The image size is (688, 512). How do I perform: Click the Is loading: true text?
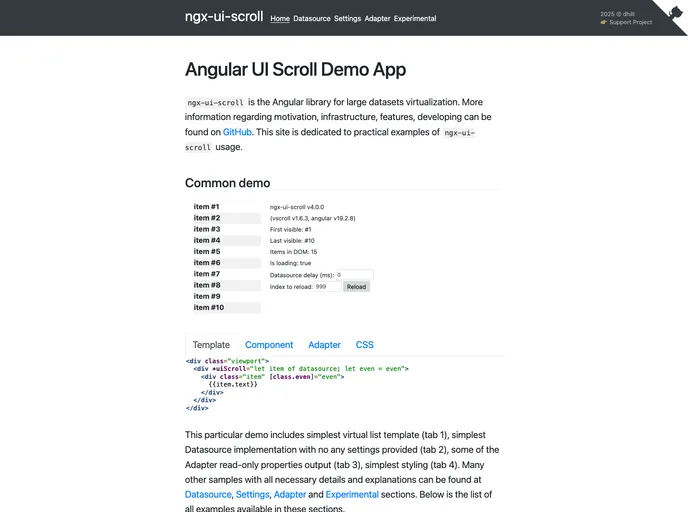point(290,263)
